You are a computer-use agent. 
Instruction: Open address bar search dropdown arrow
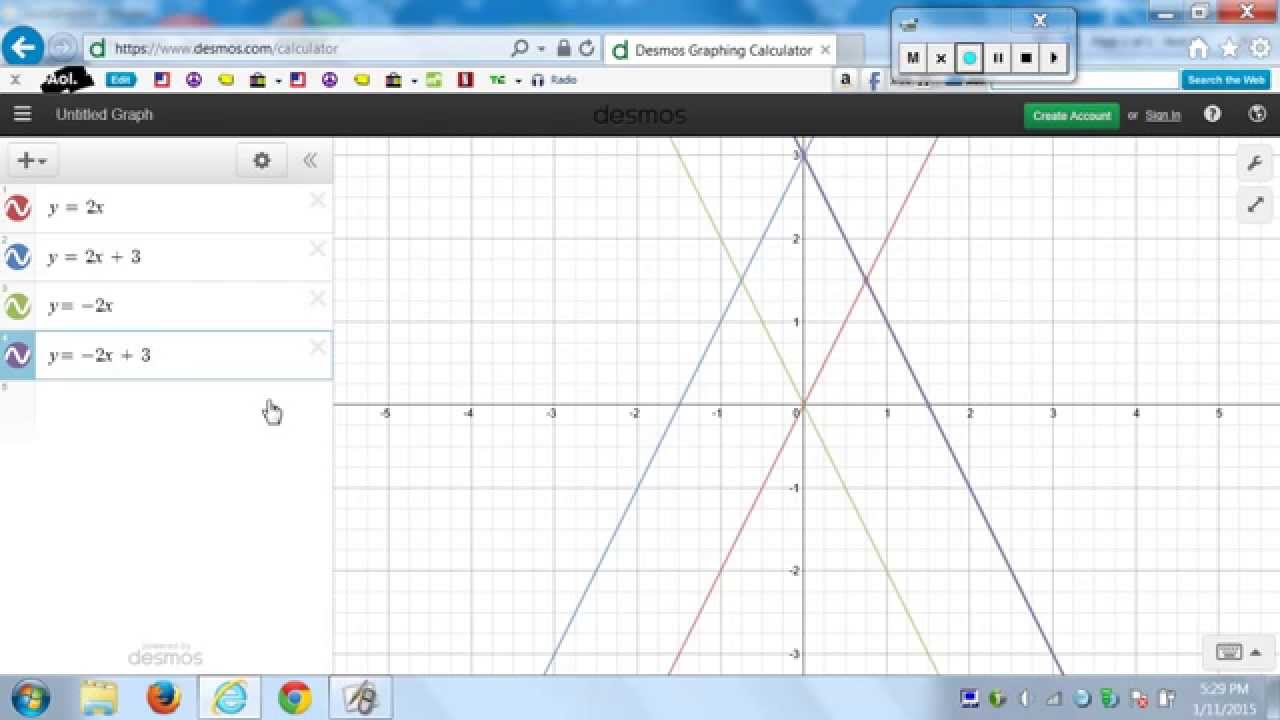click(x=541, y=48)
